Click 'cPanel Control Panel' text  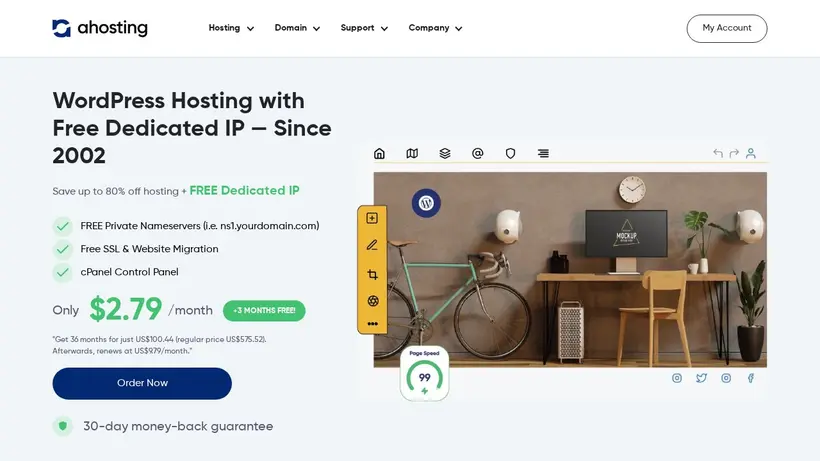129,272
